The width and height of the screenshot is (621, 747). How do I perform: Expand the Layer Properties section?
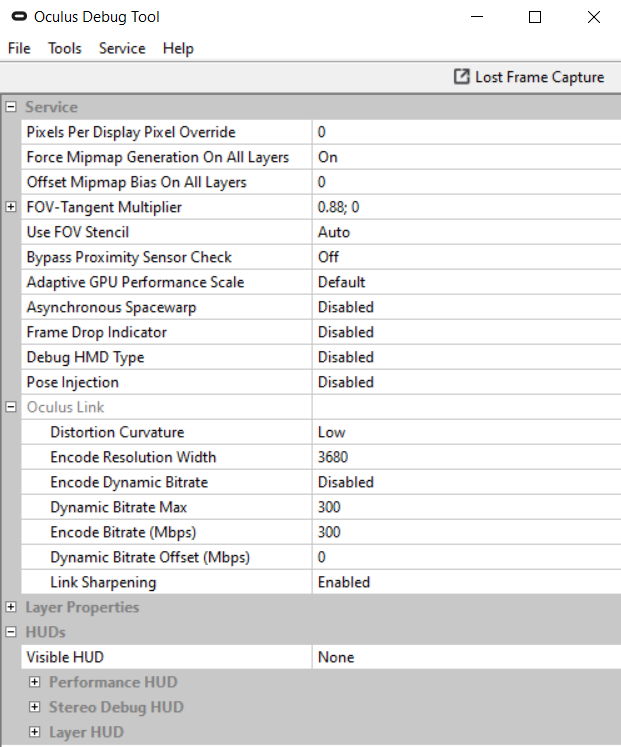(x=10, y=607)
